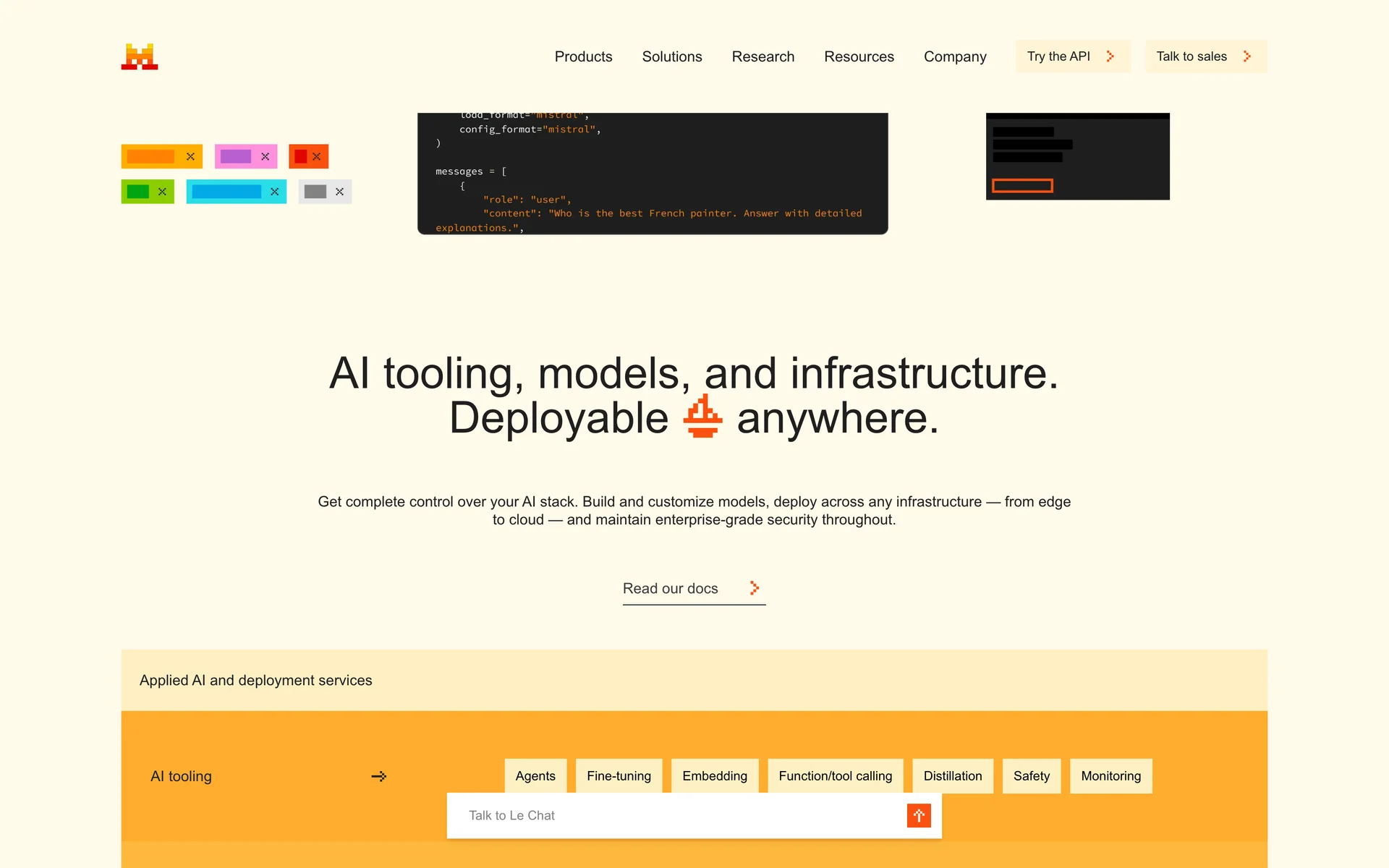Remove the gray tag with its X
The image size is (1389, 868).
click(339, 192)
